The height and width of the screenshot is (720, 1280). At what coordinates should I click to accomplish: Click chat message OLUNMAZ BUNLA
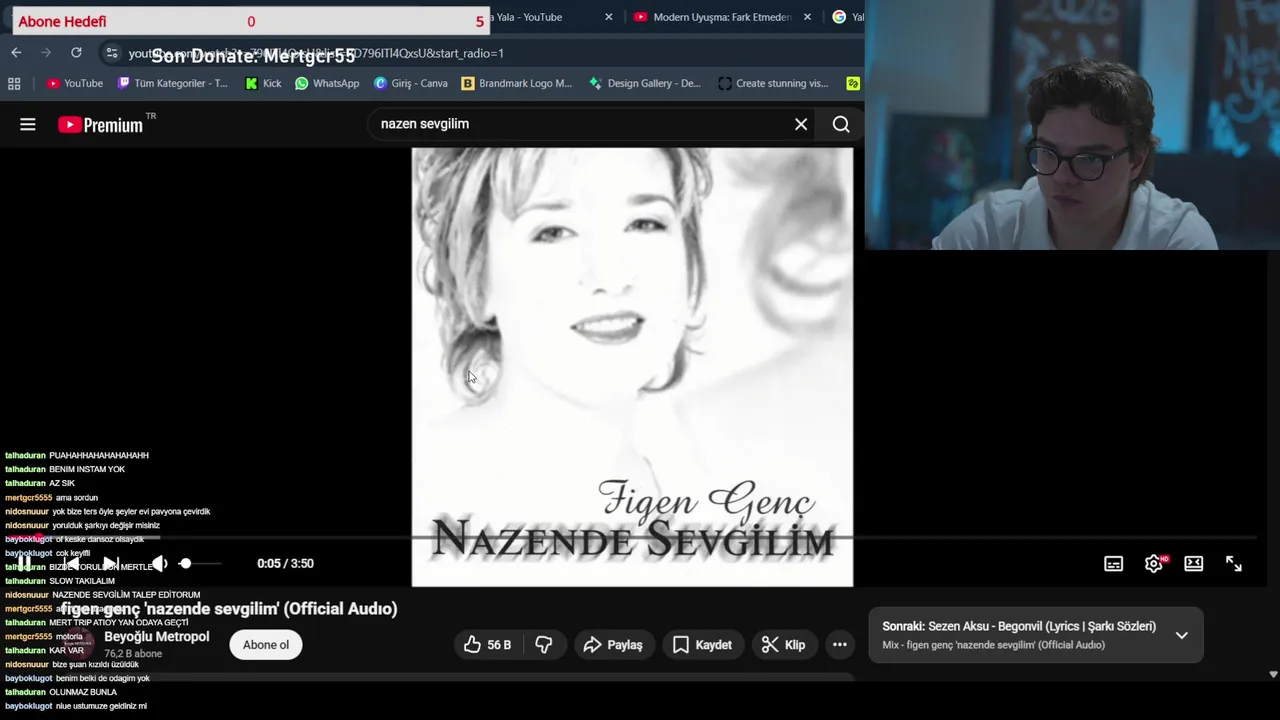83,692
